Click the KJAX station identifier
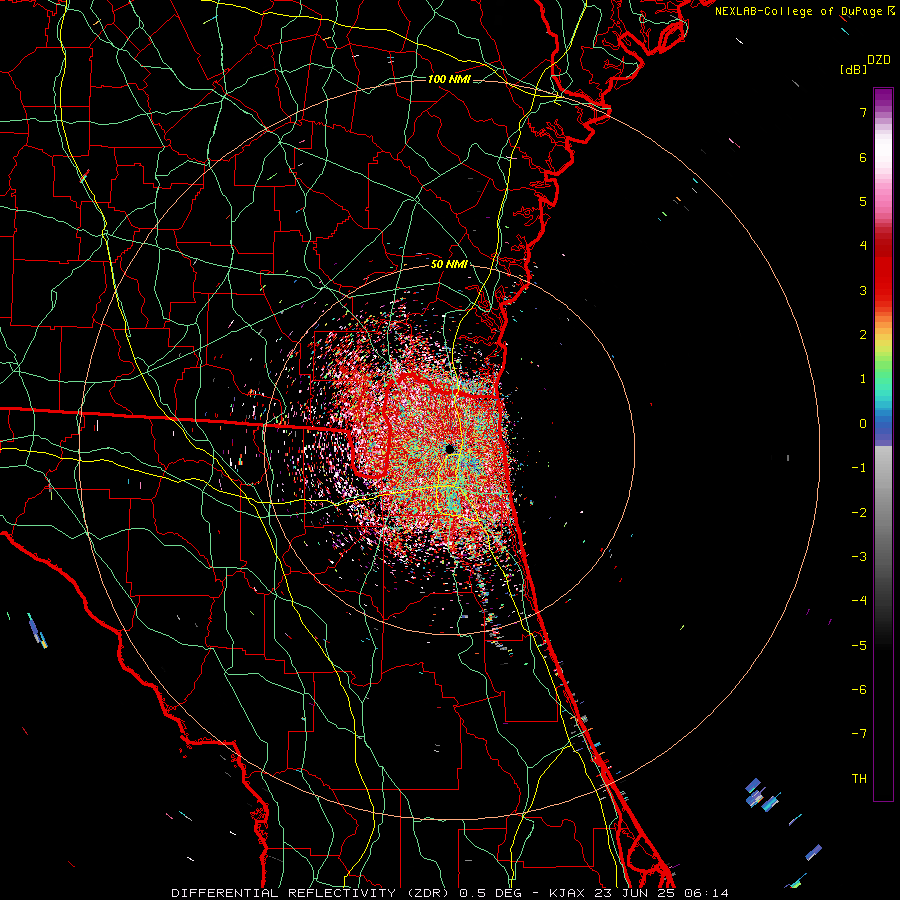This screenshot has width=900, height=900. coord(567,893)
